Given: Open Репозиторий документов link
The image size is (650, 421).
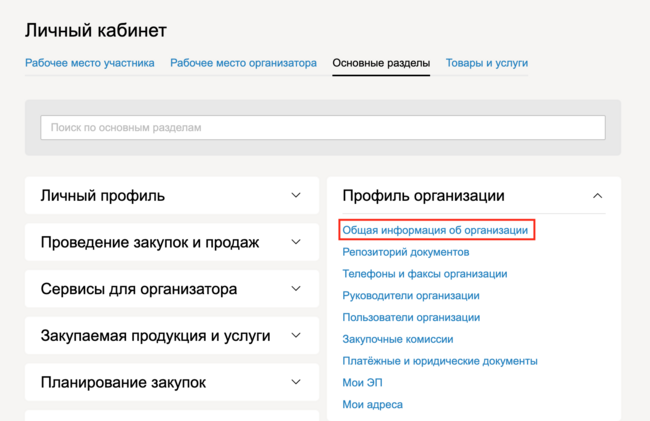Looking at the screenshot, I should [x=406, y=252].
